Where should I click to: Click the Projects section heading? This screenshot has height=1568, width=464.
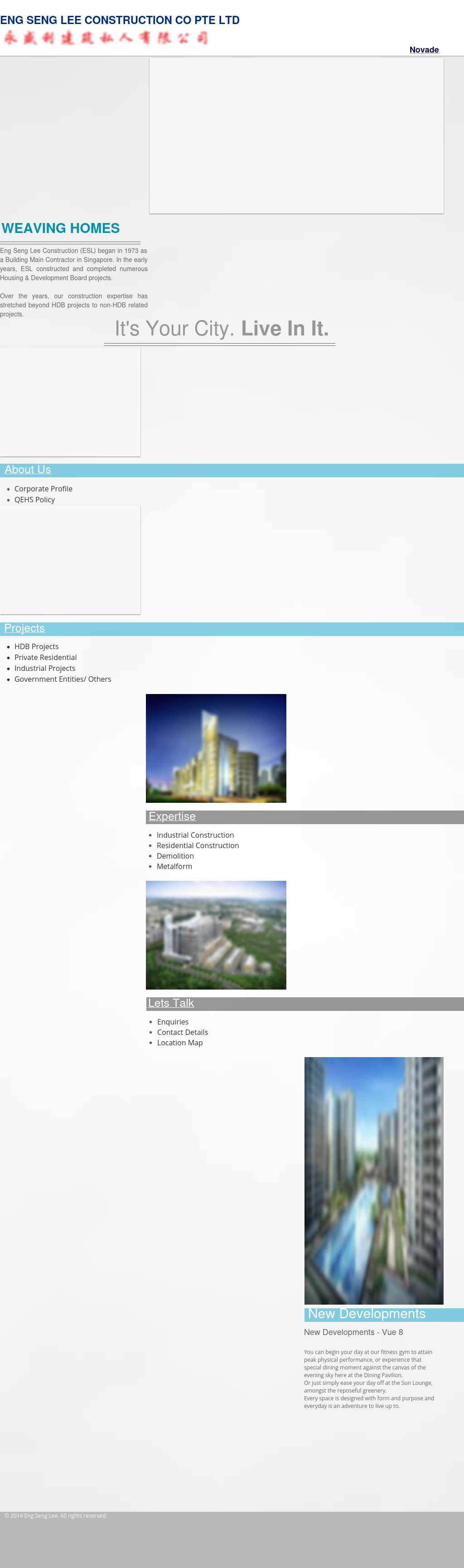24,628
